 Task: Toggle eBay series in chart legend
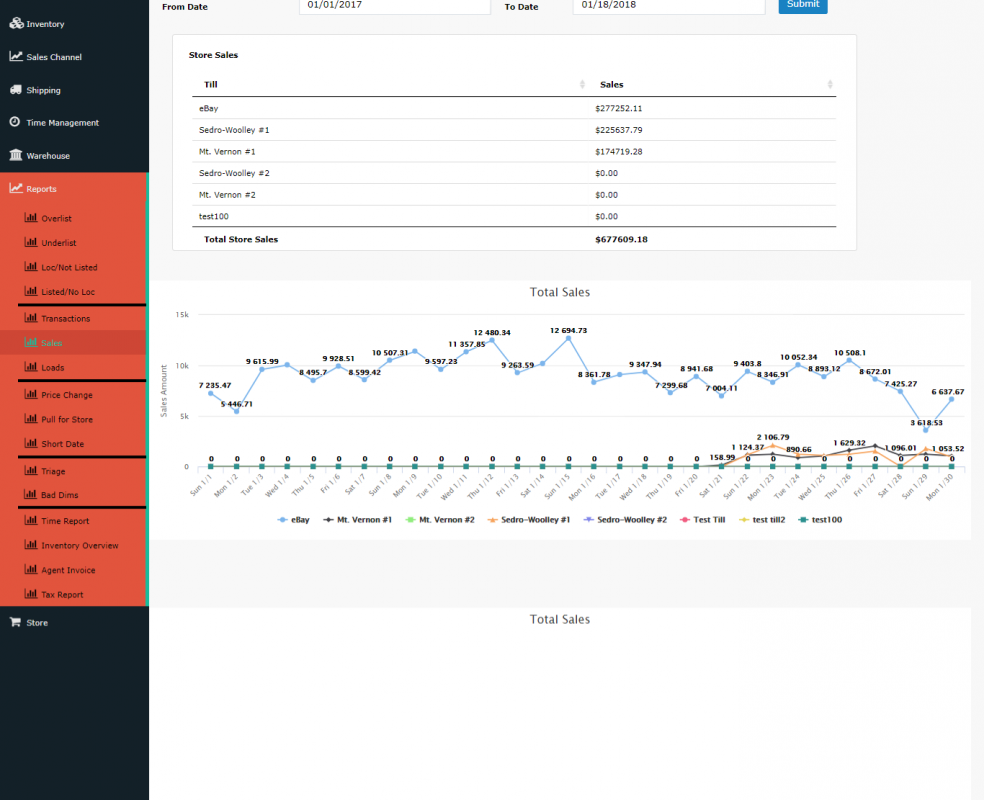click(x=293, y=520)
